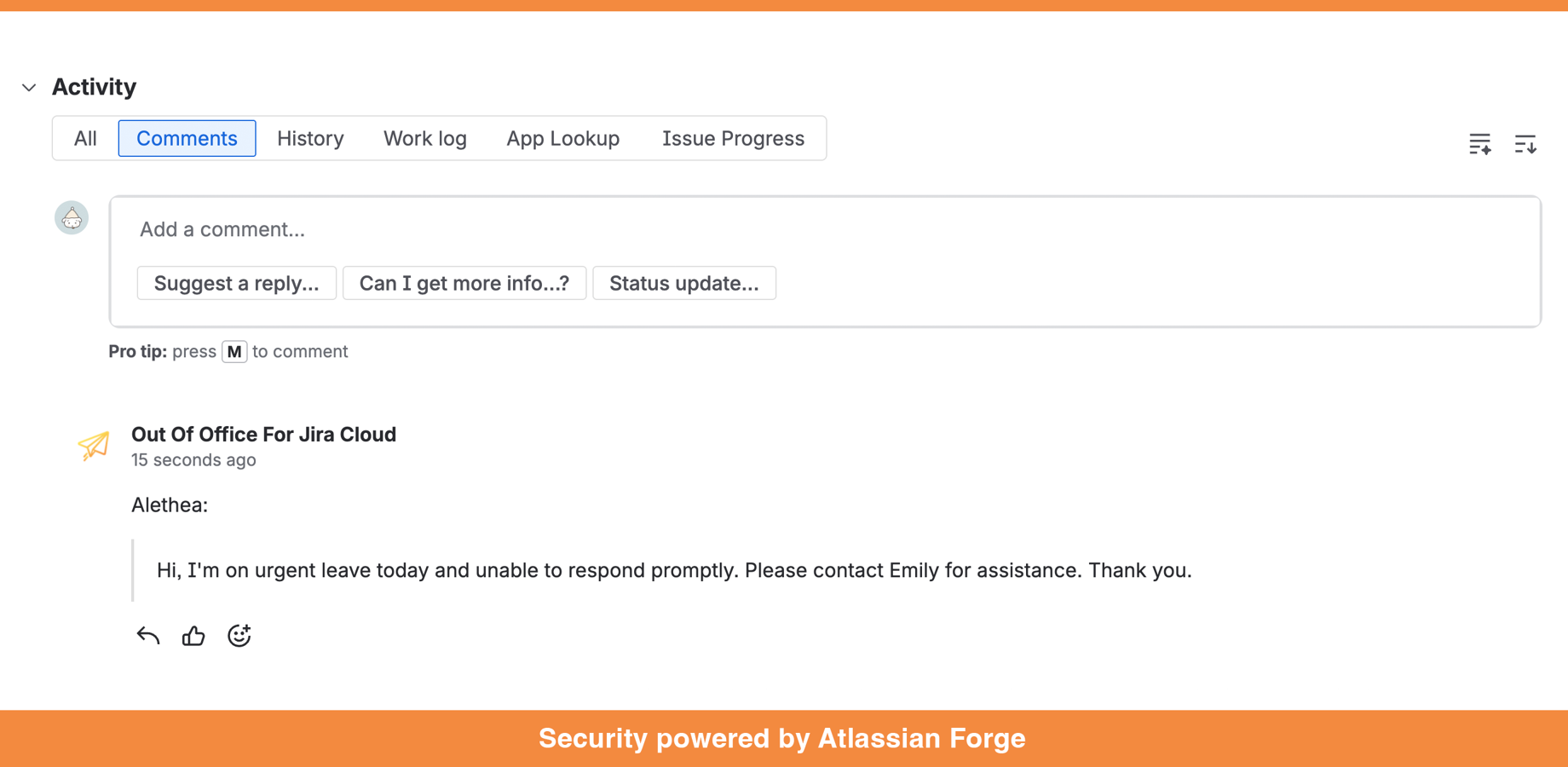Screen dimensions: 1568x767
Task: Select the Comments tab
Action: pos(187,138)
